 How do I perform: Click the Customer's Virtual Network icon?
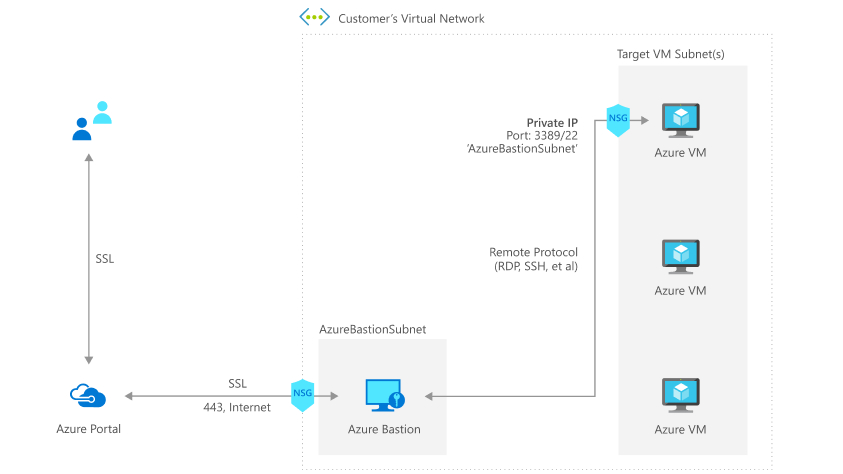pyautogui.click(x=314, y=18)
